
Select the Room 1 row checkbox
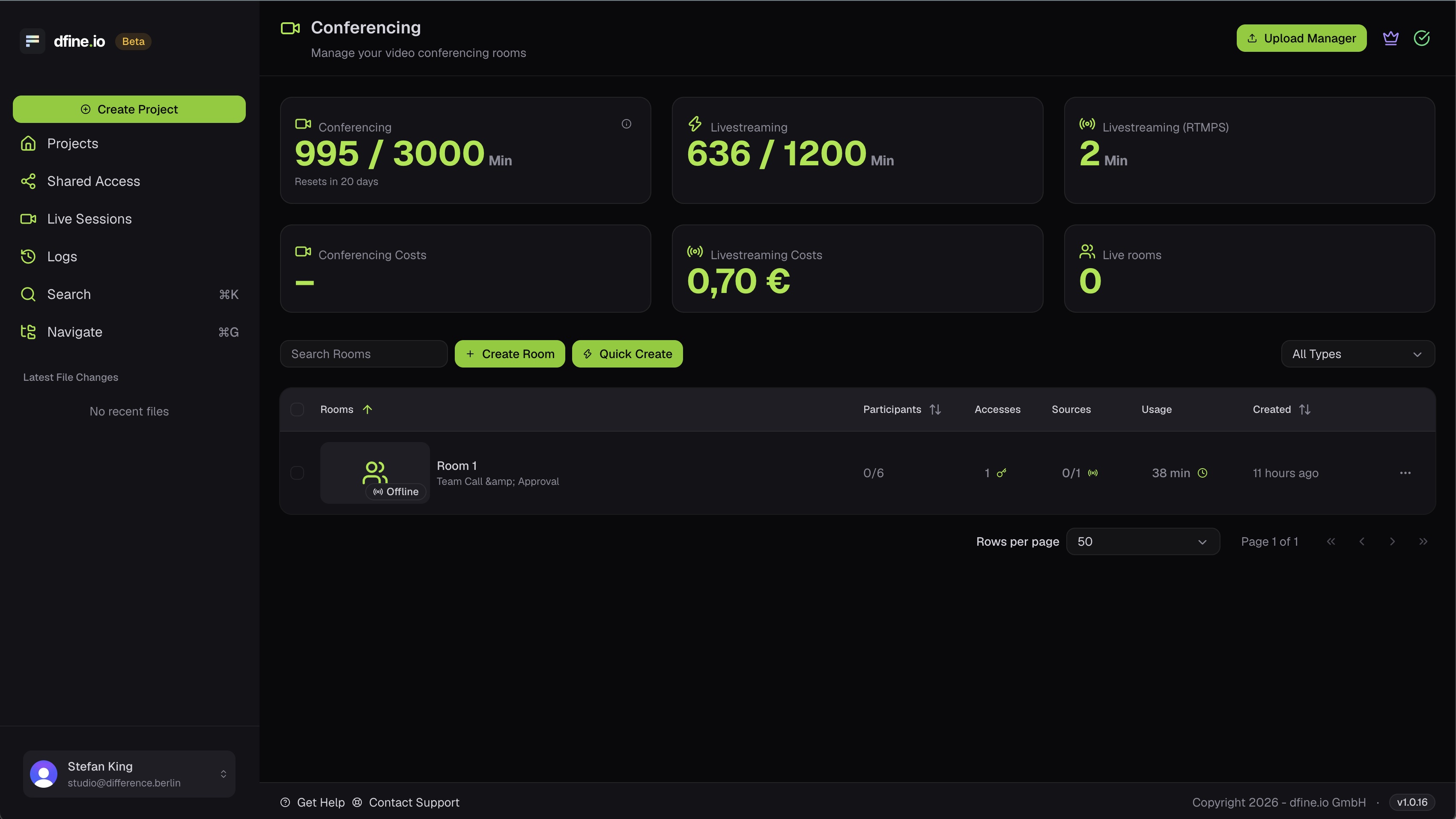(297, 472)
